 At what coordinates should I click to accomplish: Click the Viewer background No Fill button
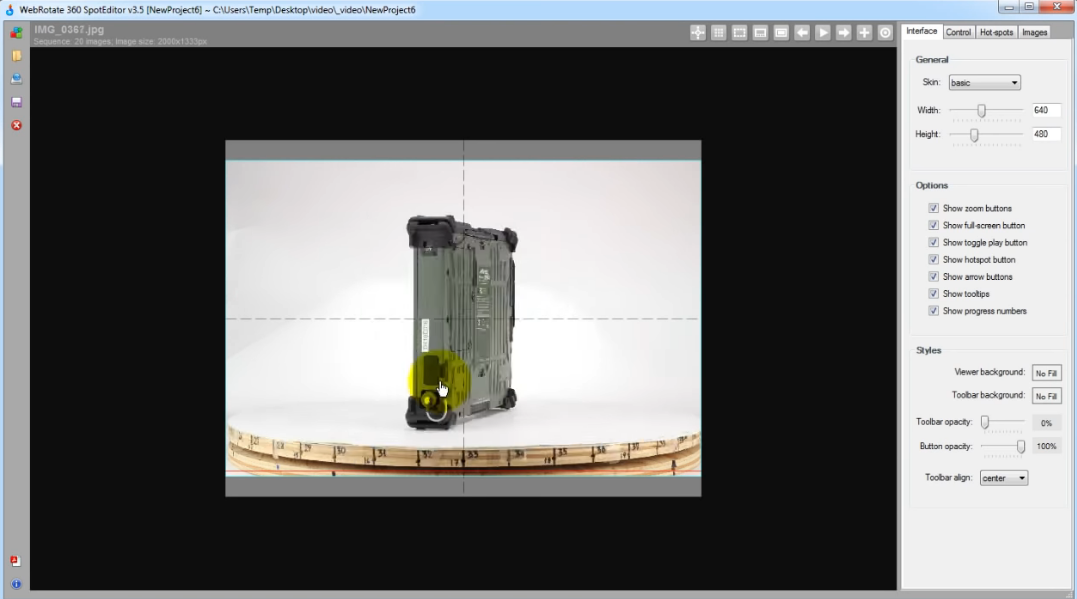1046,373
